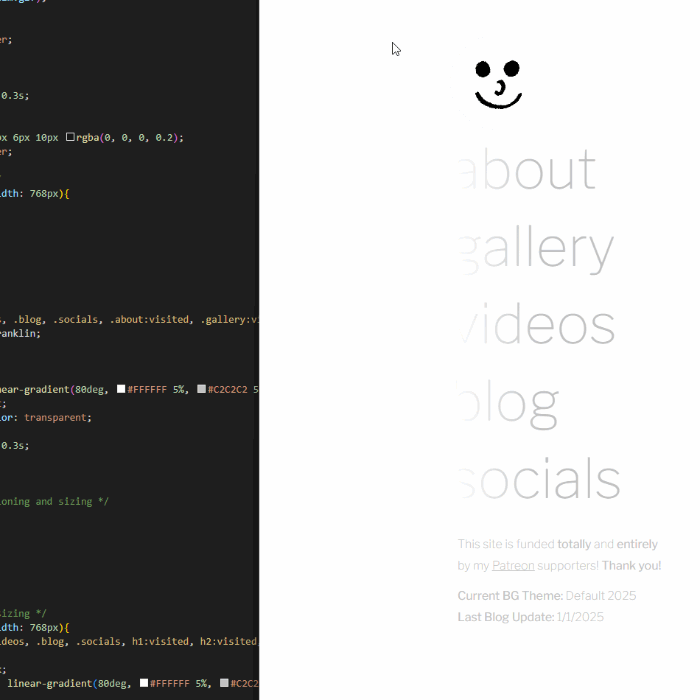This screenshot has height=700, width=700.
Task: Click the 'Thank you!' text on the webpage
Action: 631,566
